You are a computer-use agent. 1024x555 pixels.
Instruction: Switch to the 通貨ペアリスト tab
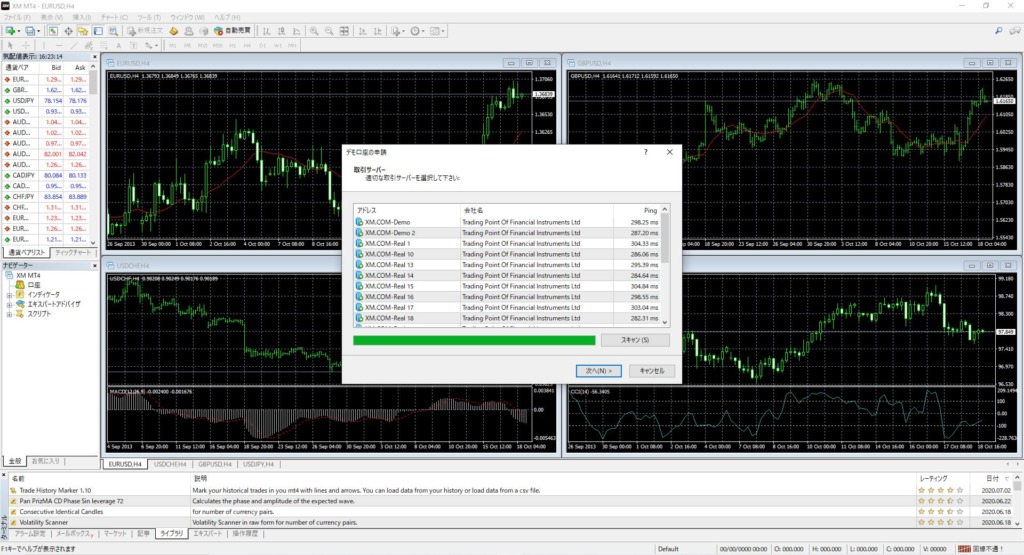tap(27, 252)
